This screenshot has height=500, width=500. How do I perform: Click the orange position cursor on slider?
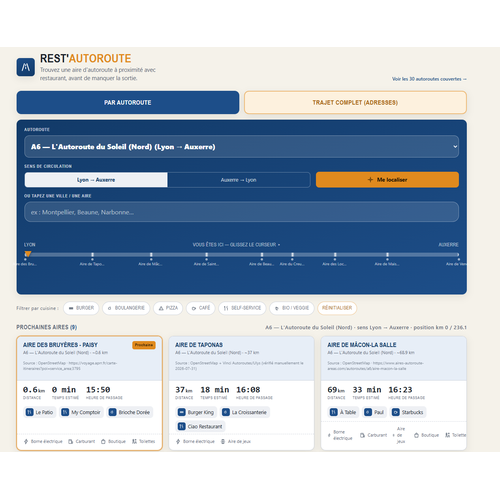(28, 254)
